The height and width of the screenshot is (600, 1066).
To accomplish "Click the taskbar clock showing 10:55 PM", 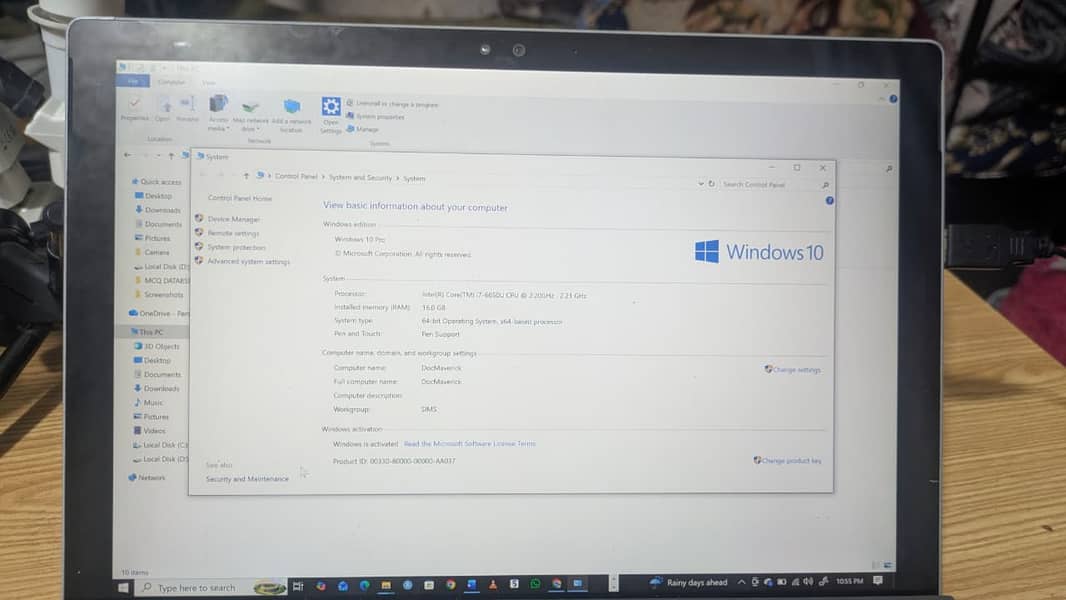I will pyautogui.click(x=849, y=581).
